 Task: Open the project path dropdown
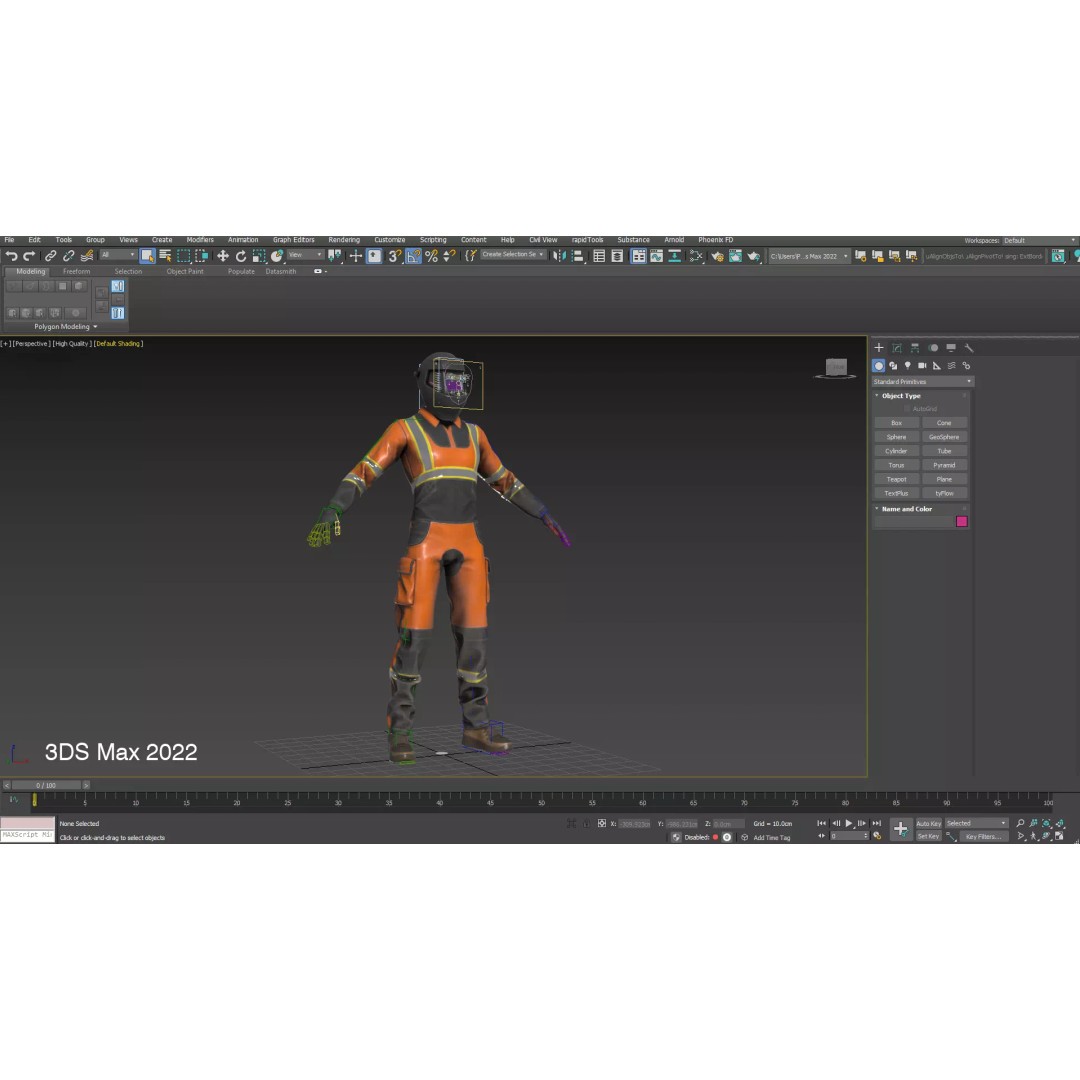click(809, 256)
